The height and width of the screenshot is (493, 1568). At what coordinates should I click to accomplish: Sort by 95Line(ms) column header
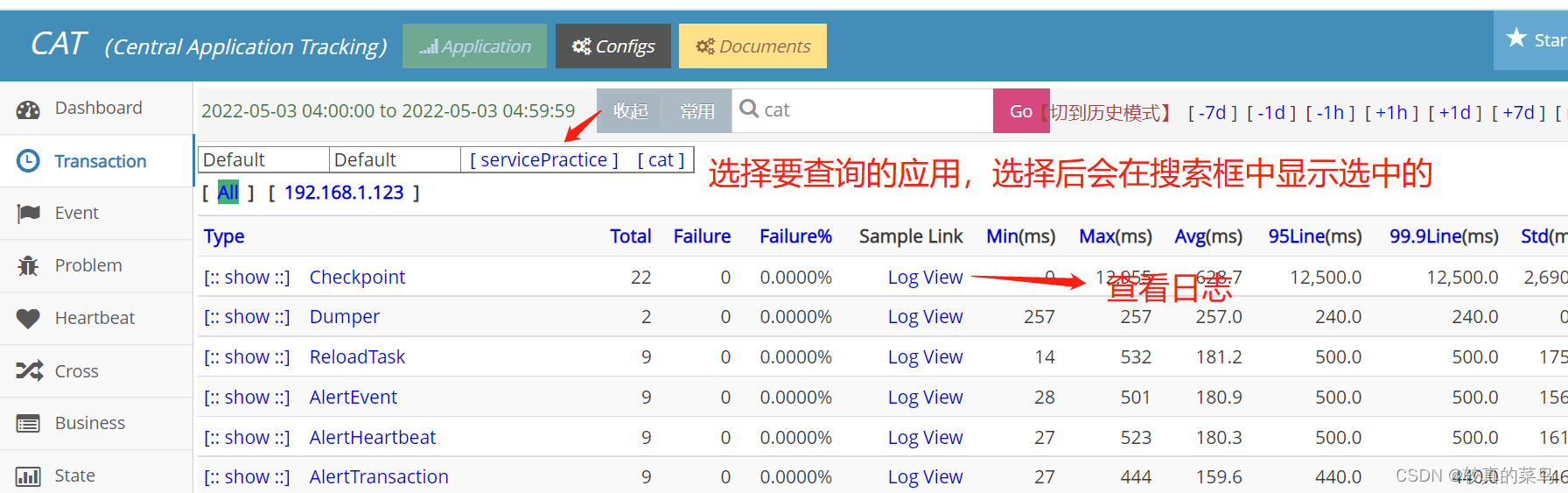pyautogui.click(x=1314, y=236)
